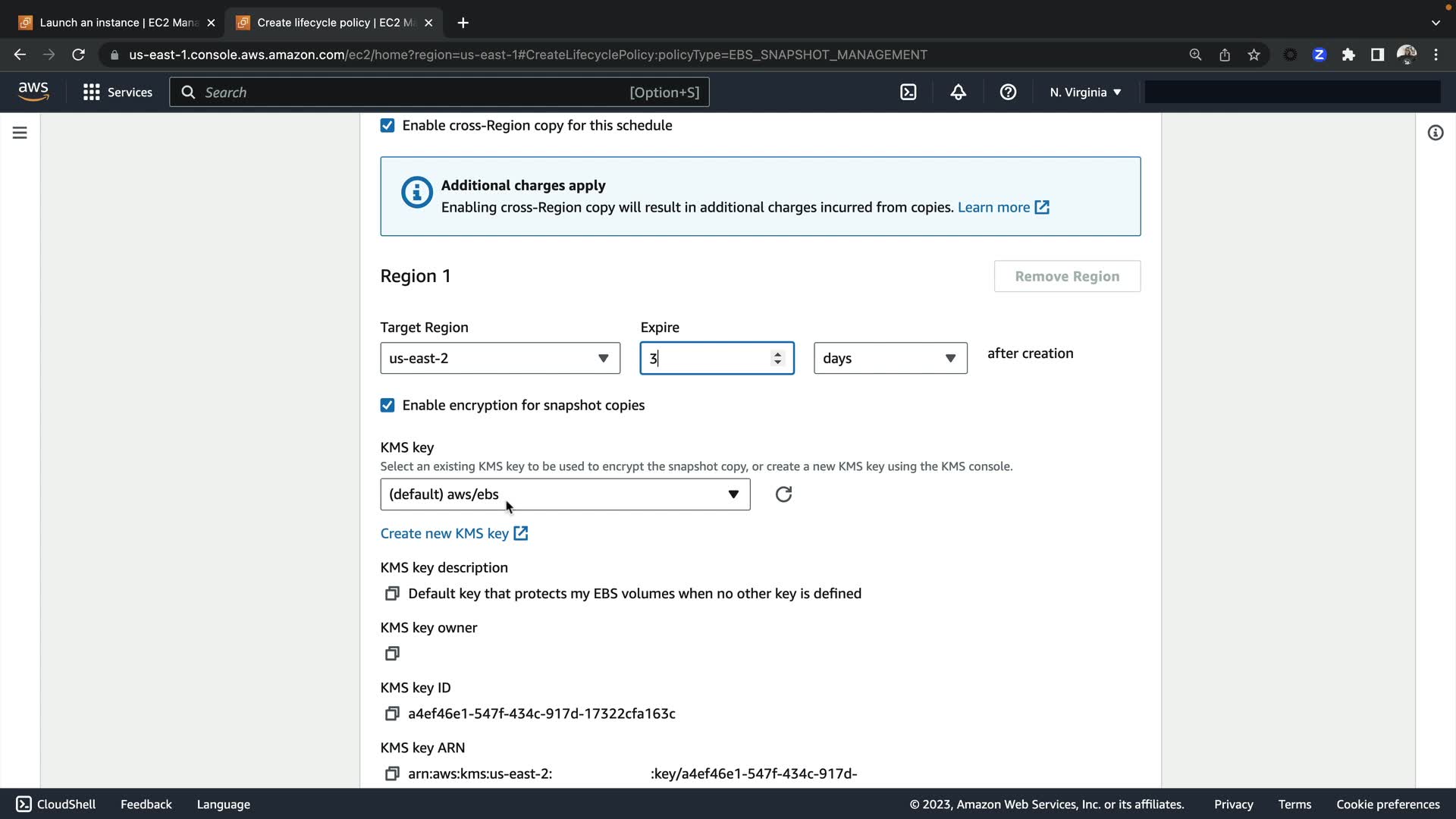Open the CloudShell icon in the top bar

point(908,92)
